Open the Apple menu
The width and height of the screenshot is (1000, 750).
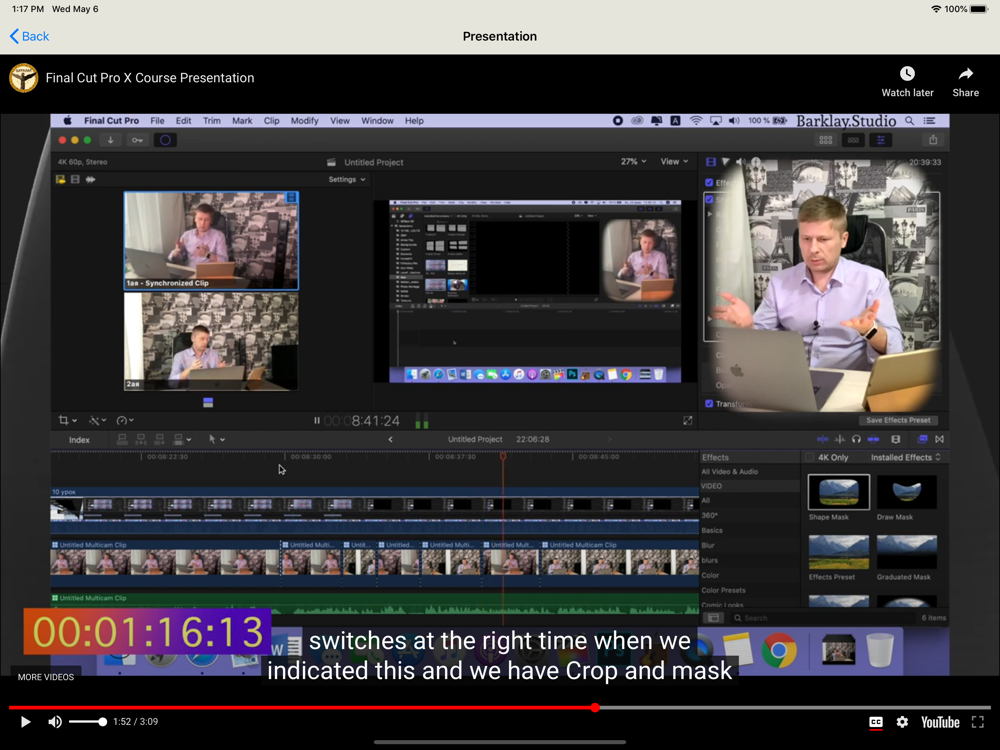68,121
